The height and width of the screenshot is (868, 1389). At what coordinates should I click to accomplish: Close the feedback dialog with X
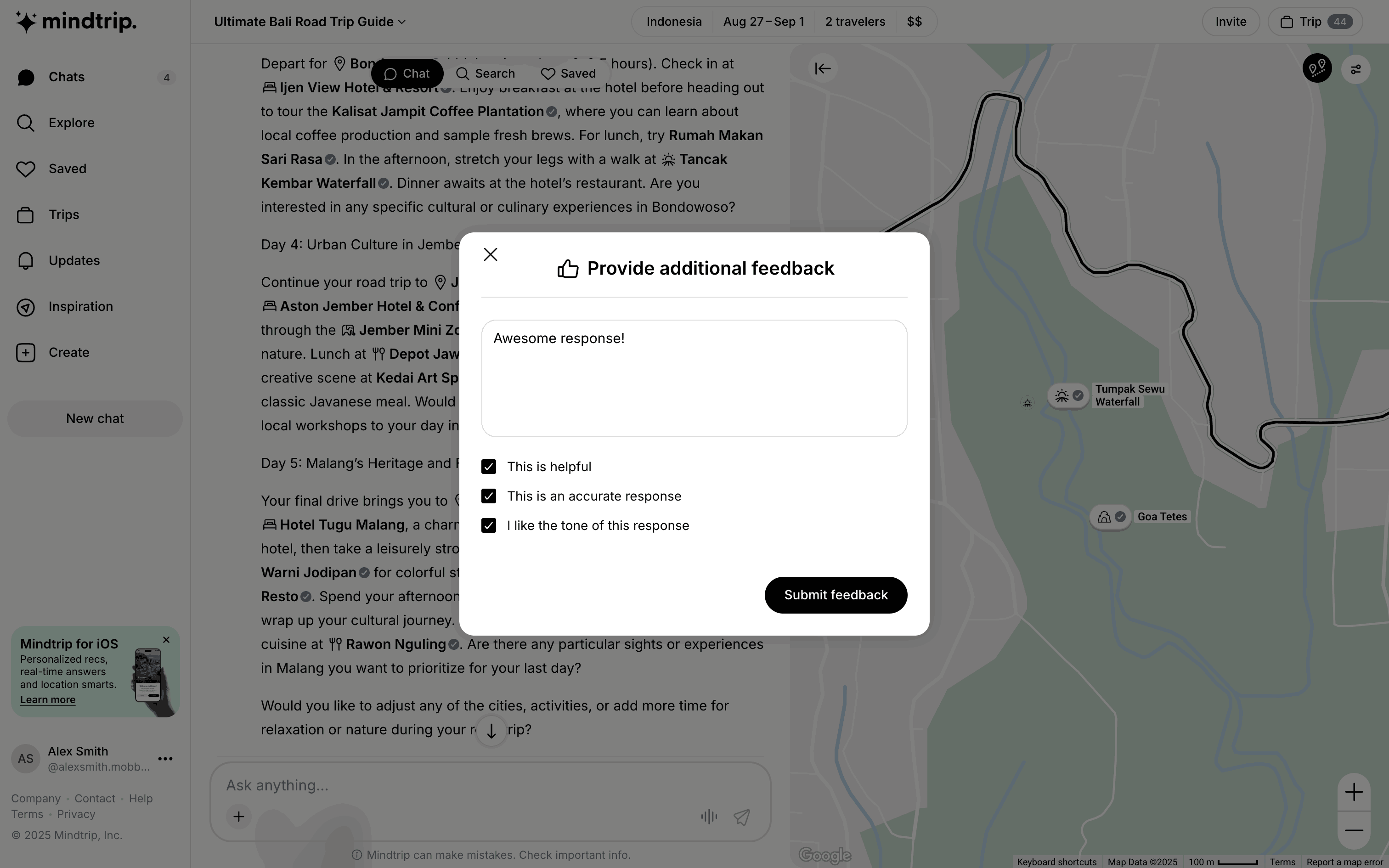[x=490, y=254]
